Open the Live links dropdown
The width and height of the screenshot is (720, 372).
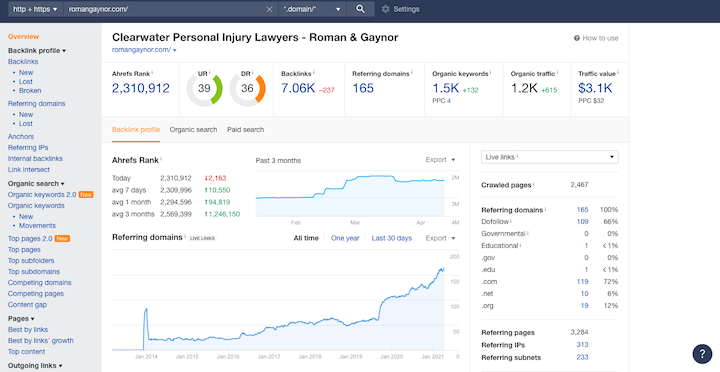point(550,157)
